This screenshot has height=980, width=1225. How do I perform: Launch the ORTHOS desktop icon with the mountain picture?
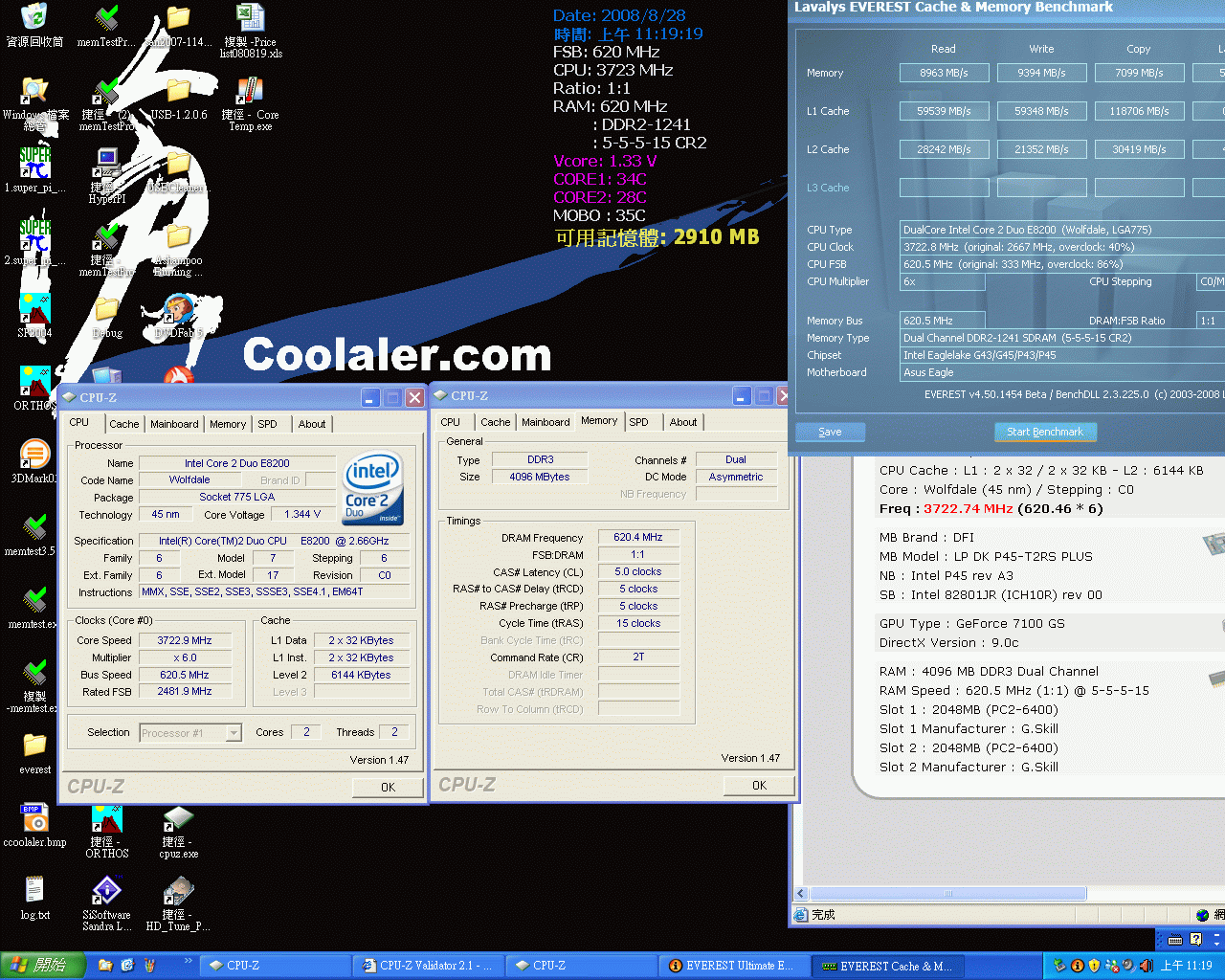click(x=34, y=381)
